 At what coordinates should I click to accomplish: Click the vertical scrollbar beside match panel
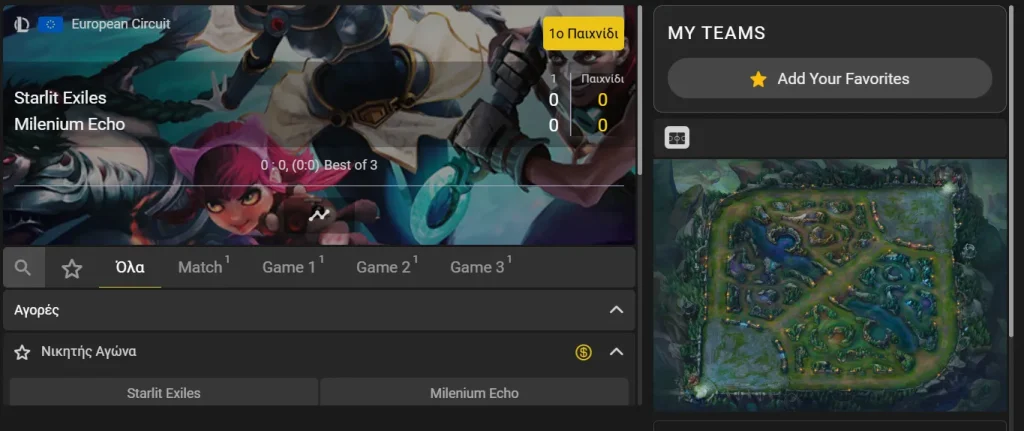coord(640,90)
